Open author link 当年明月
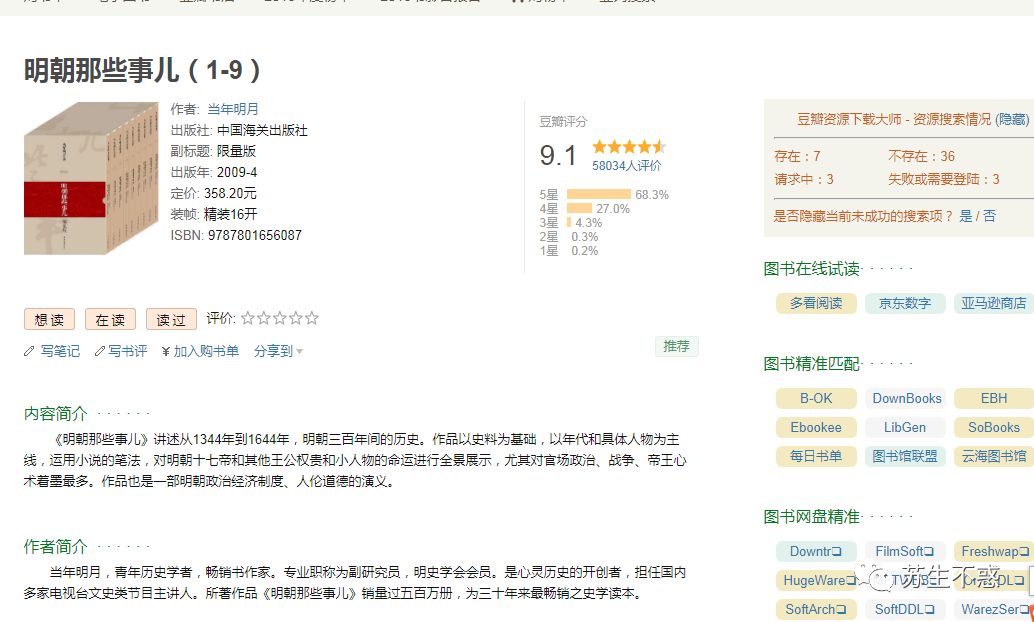Viewport: 1034px width, 622px height. coord(233,109)
